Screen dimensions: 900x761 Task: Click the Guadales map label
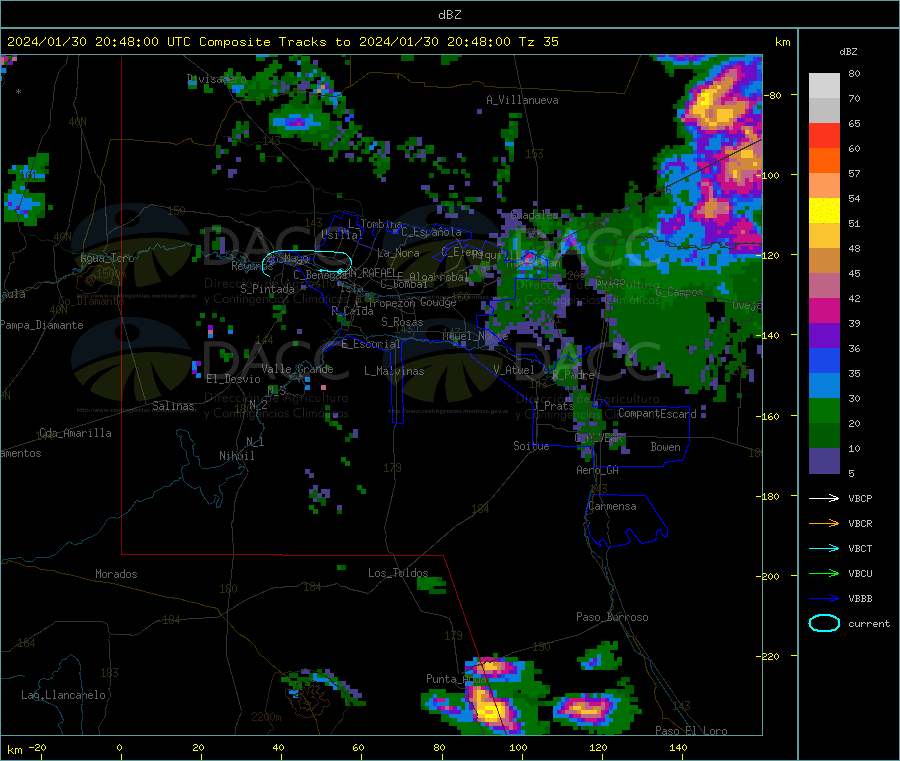[534, 215]
